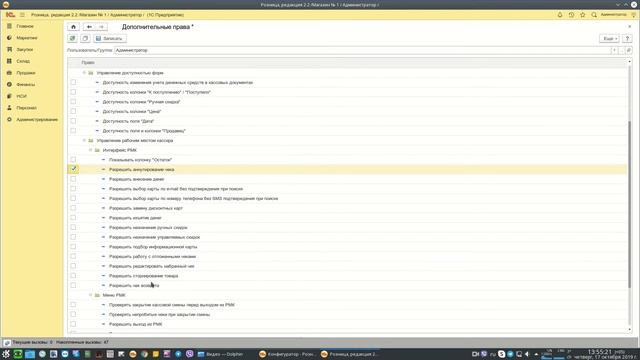The width and height of the screenshot is (640, 360).
Task: Check 'Показывать колонку Остаток' checkbox
Action: click(73, 160)
